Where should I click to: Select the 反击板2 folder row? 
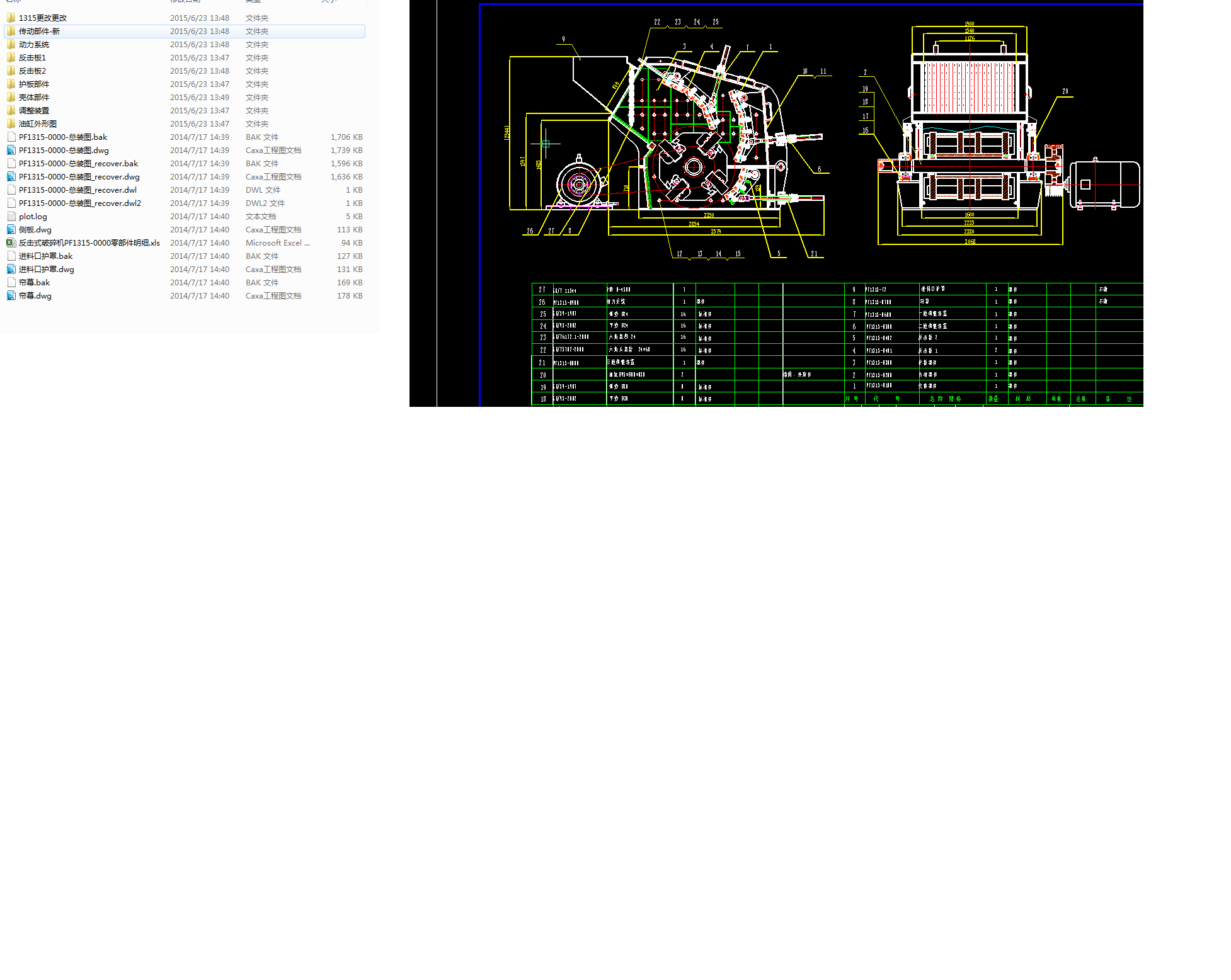tap(32, 71)
